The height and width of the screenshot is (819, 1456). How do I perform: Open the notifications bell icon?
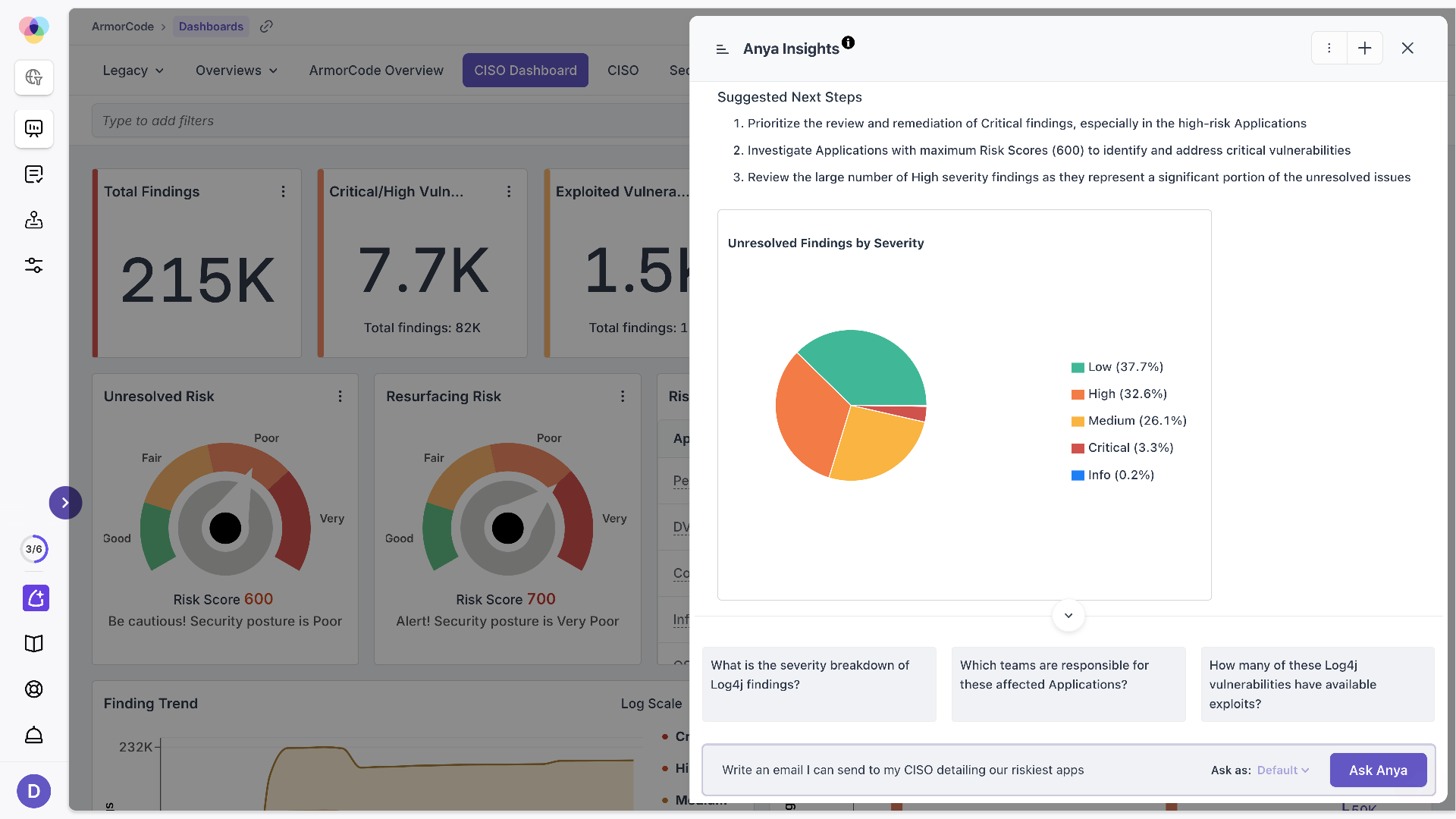point(34,735)
